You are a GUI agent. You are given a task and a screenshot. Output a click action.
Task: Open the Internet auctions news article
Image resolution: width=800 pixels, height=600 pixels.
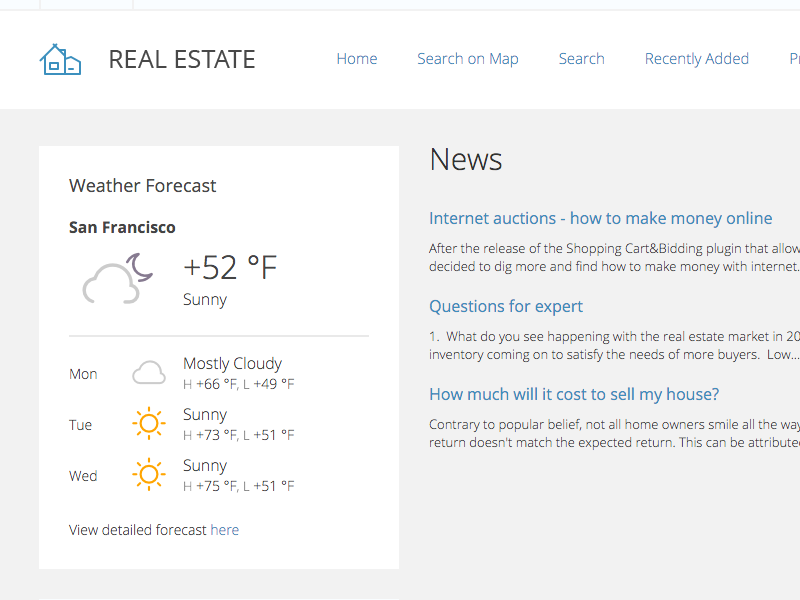click(601, 218)
